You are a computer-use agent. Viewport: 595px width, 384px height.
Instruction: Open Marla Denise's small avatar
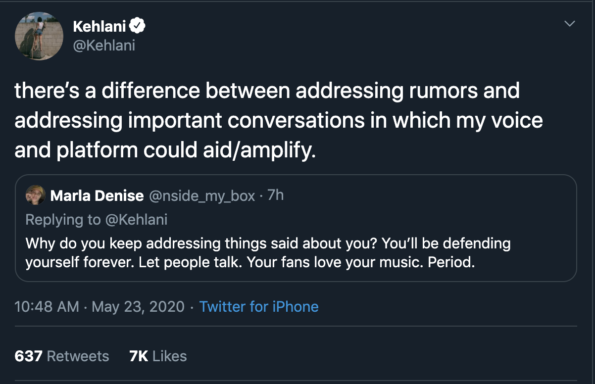(35, 195)
